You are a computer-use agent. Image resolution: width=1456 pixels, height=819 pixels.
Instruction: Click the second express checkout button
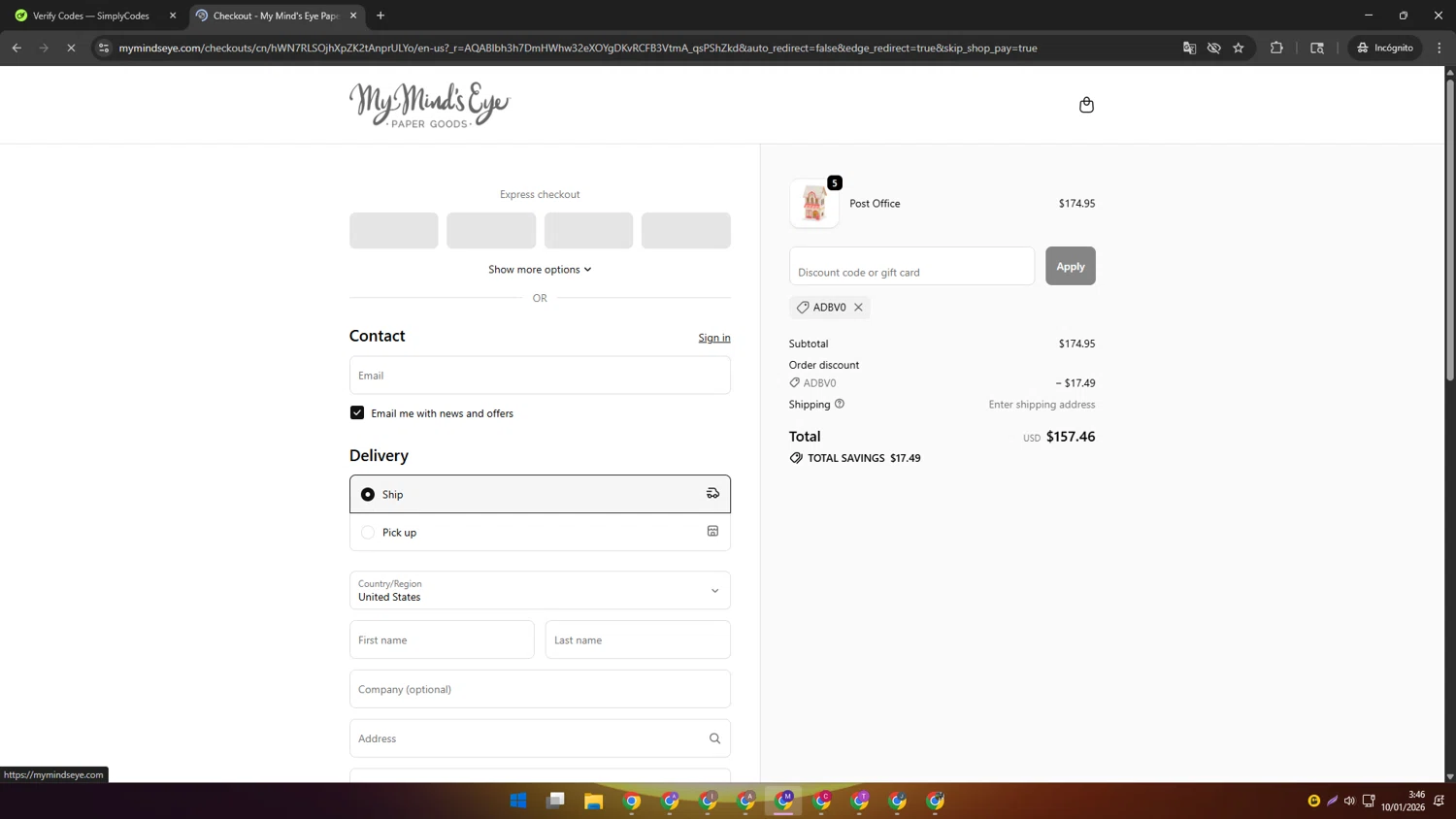pos(491,230)
